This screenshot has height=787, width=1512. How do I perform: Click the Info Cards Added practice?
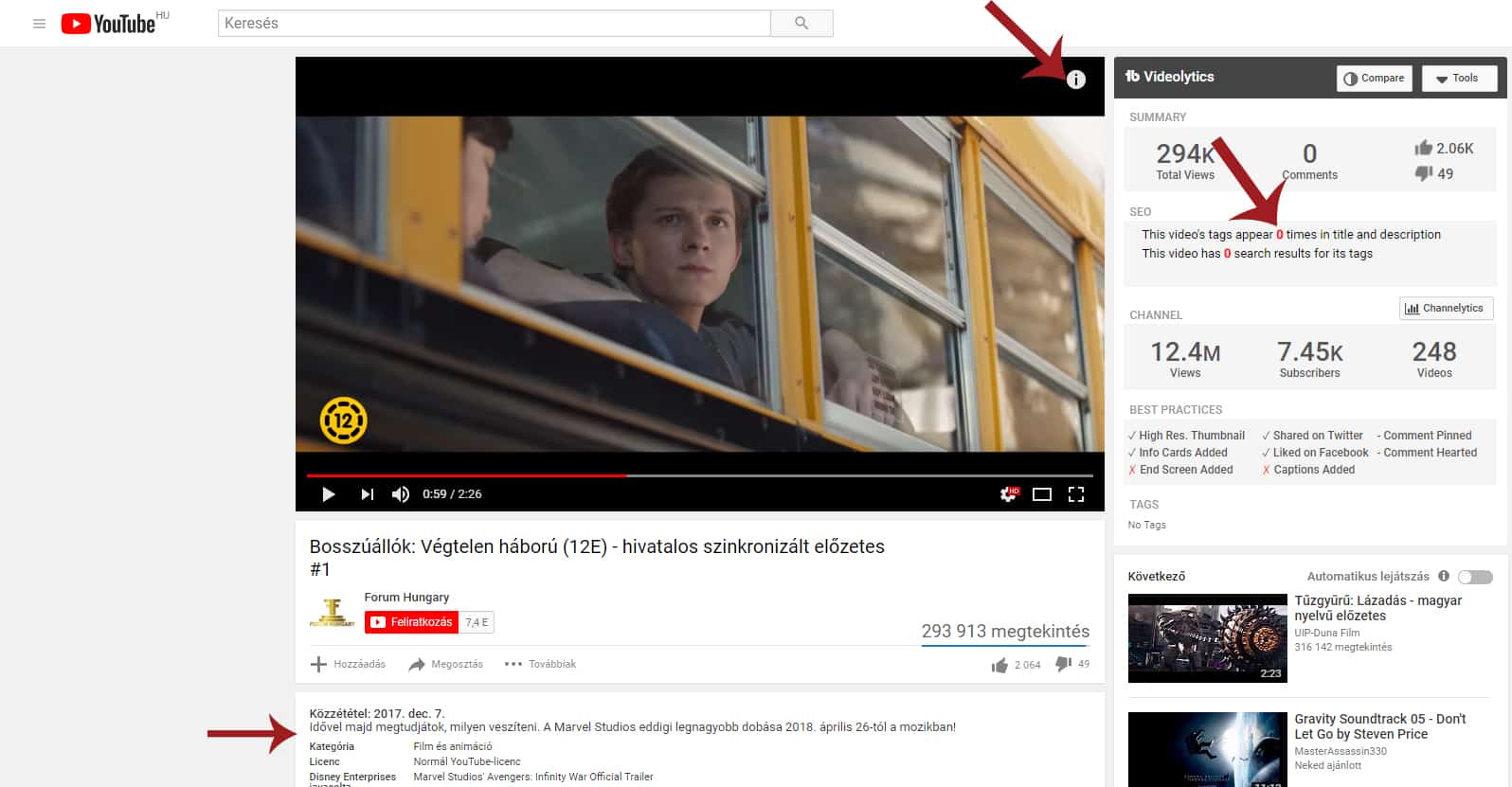point(1178,453)
